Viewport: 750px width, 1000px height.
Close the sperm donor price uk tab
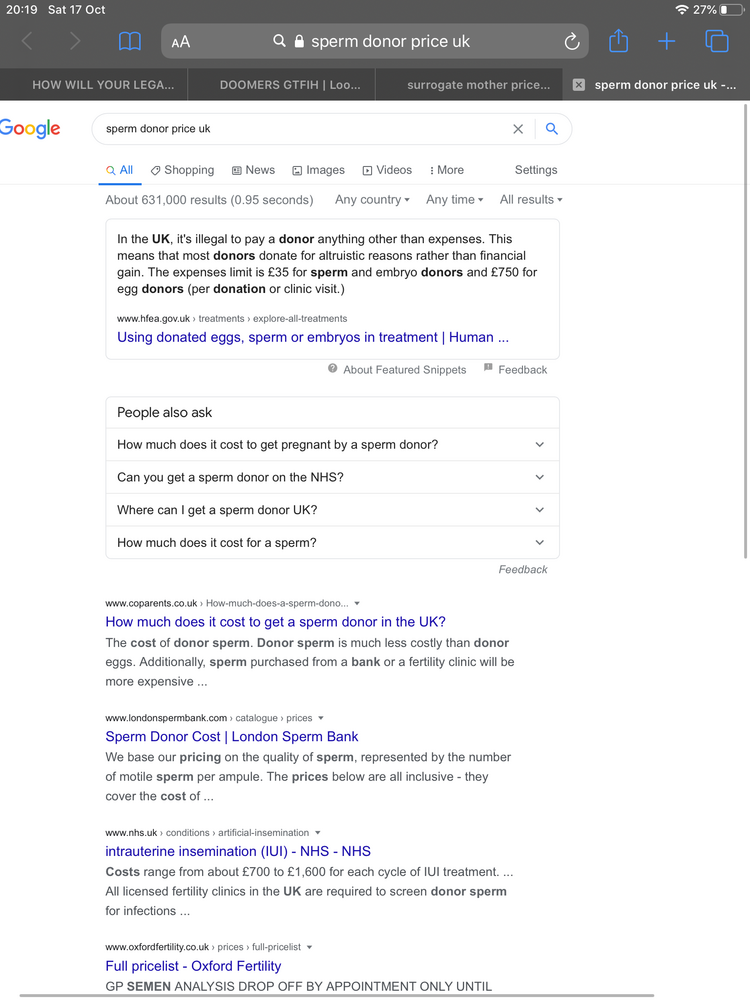[578, 85]
